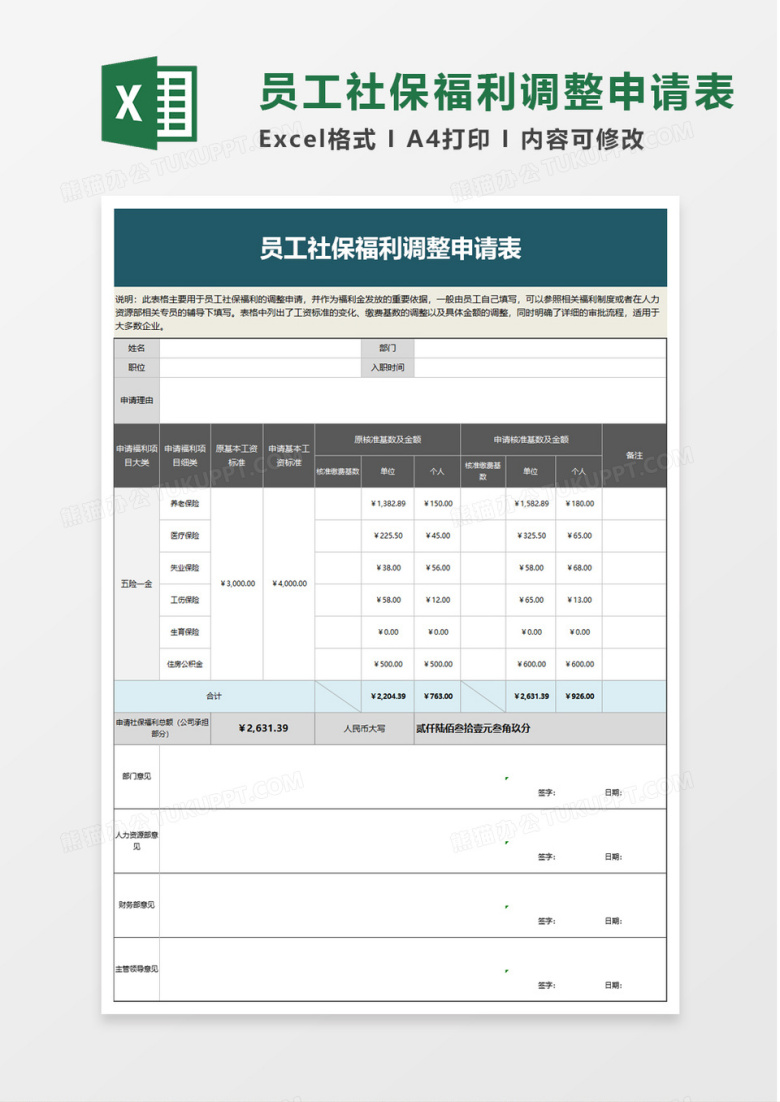Click the 申请福利项目细类 column header
The width and height of the screenshot is (780, 1102).
185,455
